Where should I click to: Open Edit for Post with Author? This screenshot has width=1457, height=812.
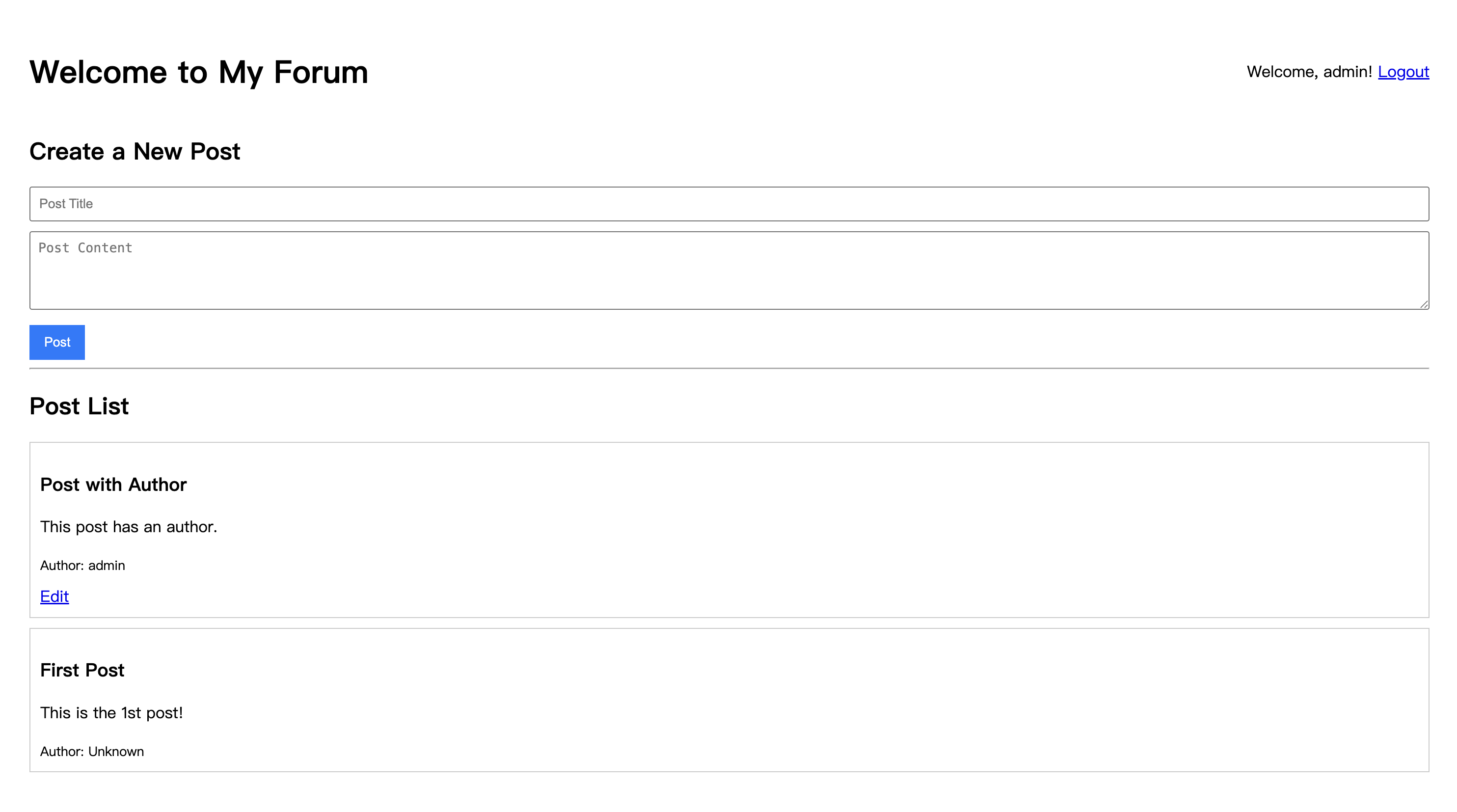point(54,596)
